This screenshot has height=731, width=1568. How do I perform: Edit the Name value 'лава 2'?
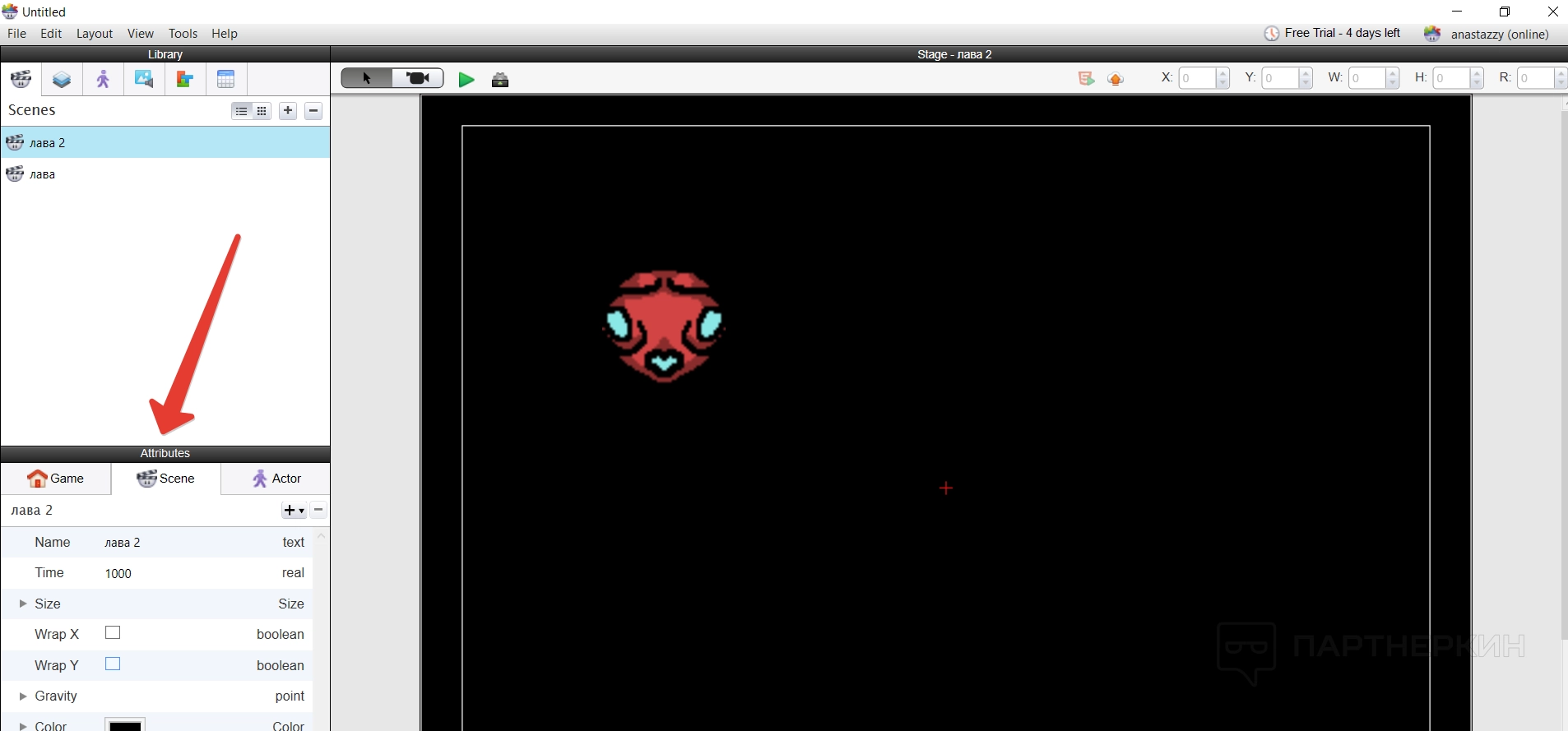click(123, 543)
